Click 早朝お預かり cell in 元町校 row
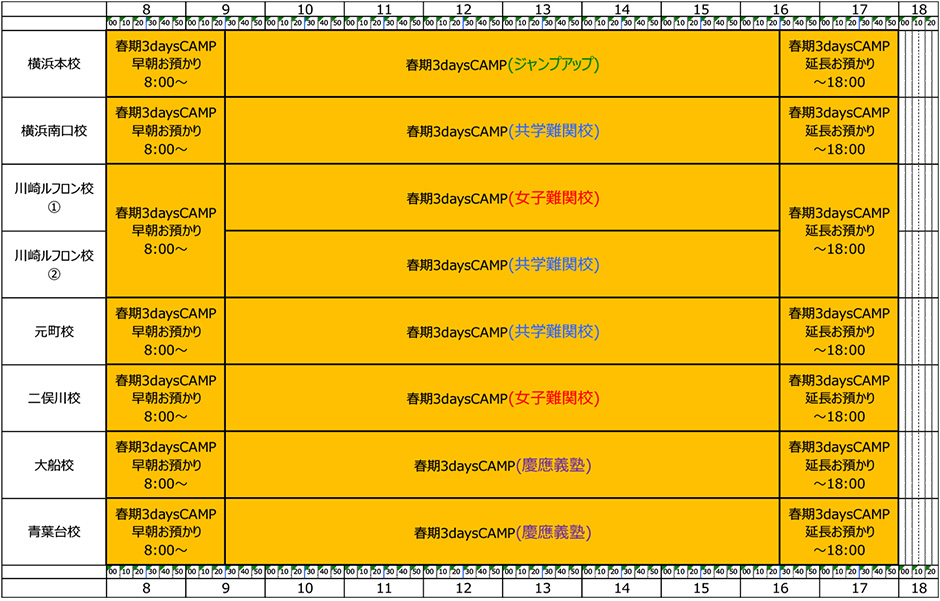Image resolution: width=940 pixels, height=601 pixels. [x=166, y=331]
